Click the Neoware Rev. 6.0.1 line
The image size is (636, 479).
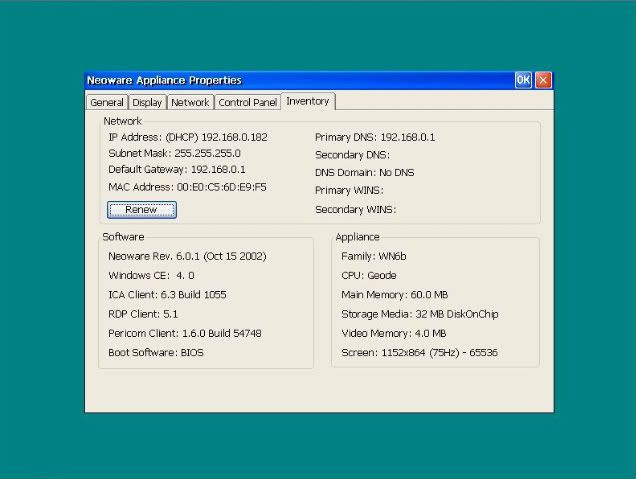187,256
